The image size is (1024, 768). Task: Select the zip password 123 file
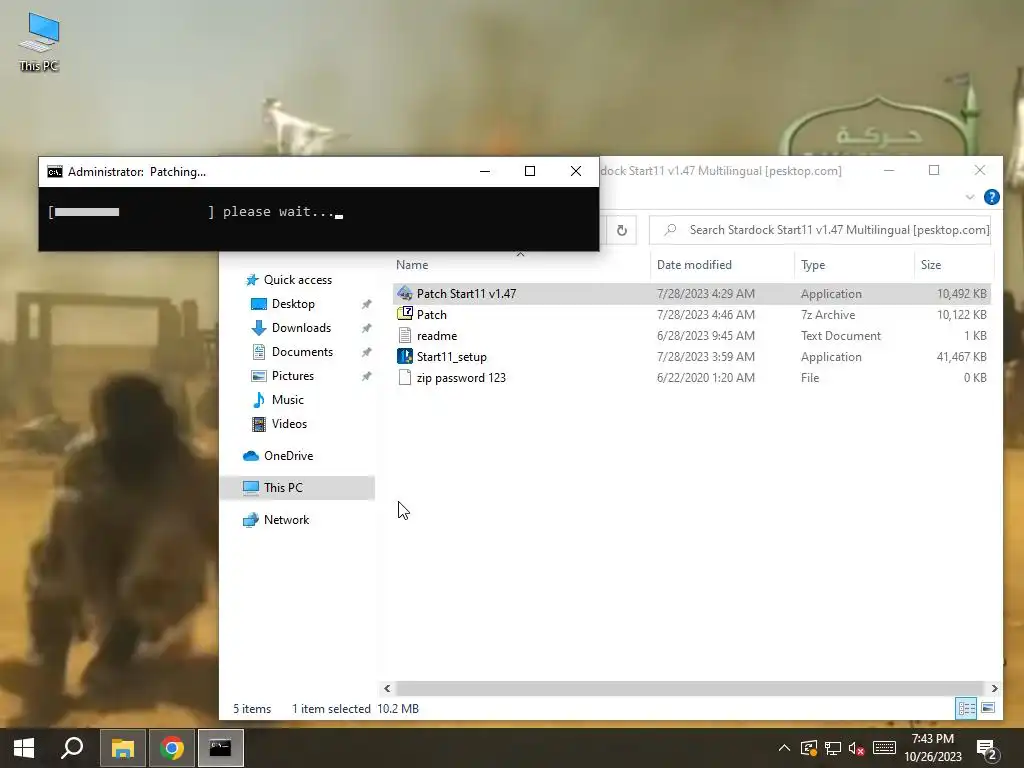pos(461,377)
